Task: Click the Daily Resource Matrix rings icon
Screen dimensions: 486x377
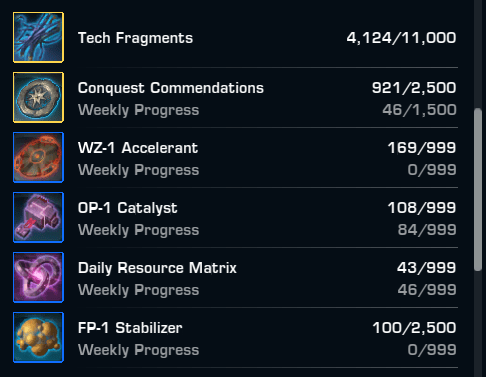Action: tap(38, 277)
